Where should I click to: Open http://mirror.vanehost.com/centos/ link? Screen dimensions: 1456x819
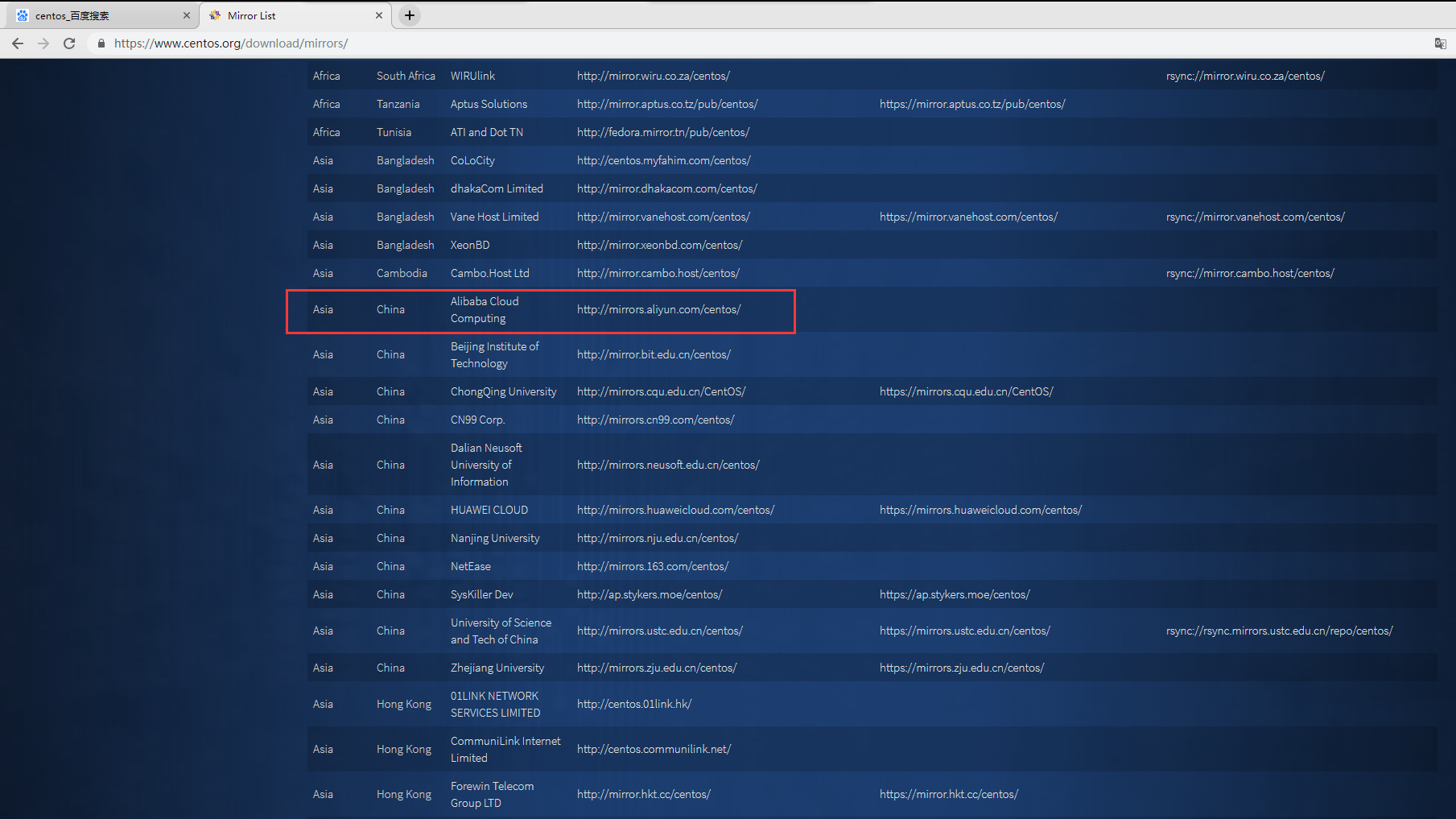pyautogui.click(x=663, y=217)
